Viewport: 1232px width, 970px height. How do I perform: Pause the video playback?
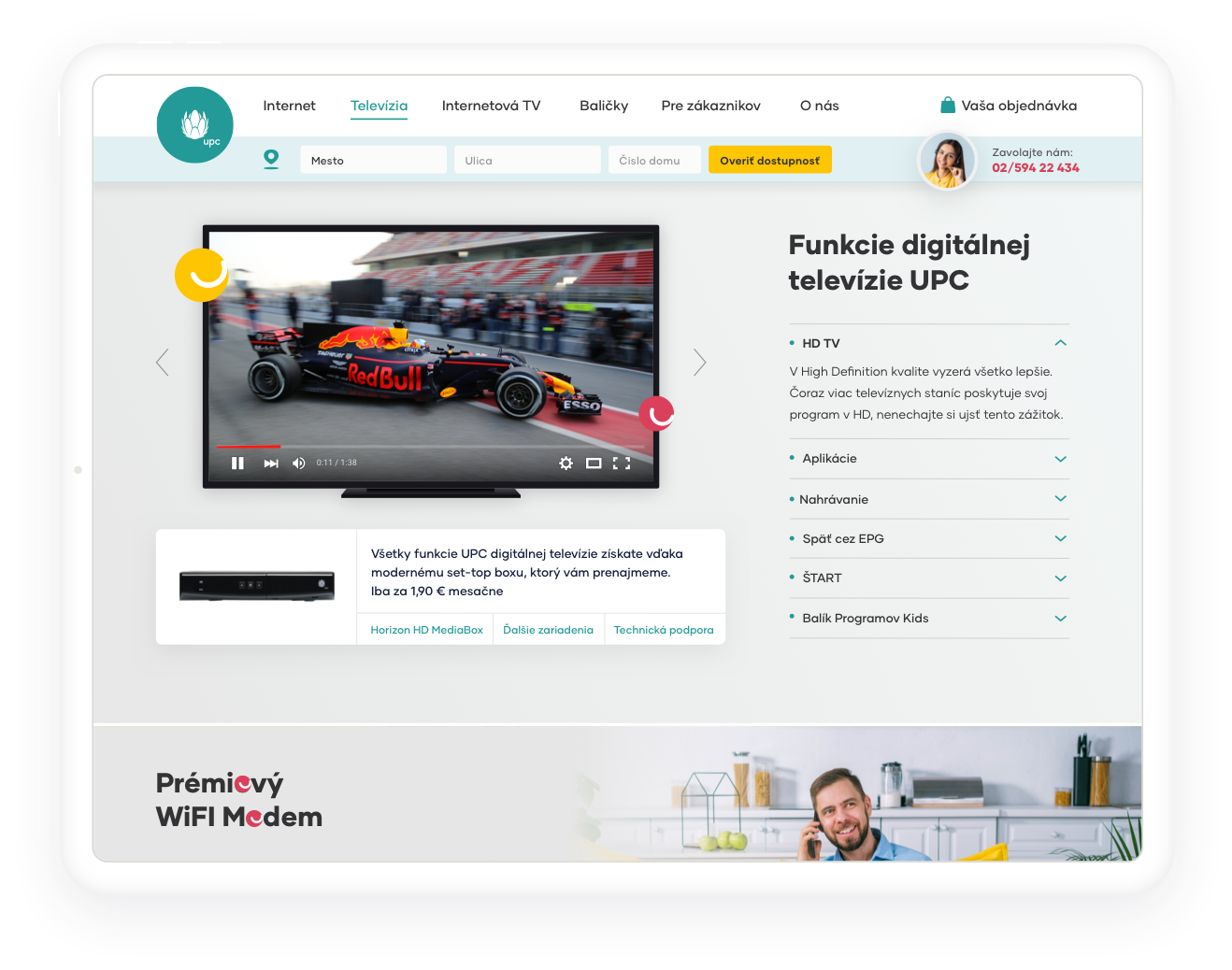[x=237, y=463]
